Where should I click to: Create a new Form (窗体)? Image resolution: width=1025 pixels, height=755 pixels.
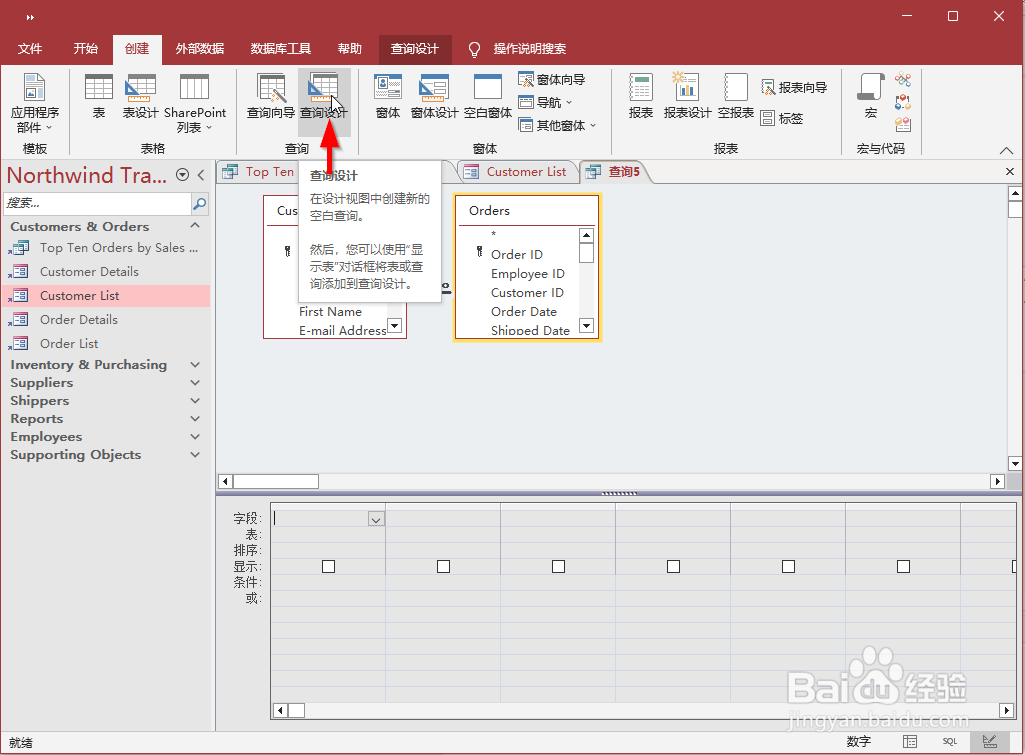(388, 96)
